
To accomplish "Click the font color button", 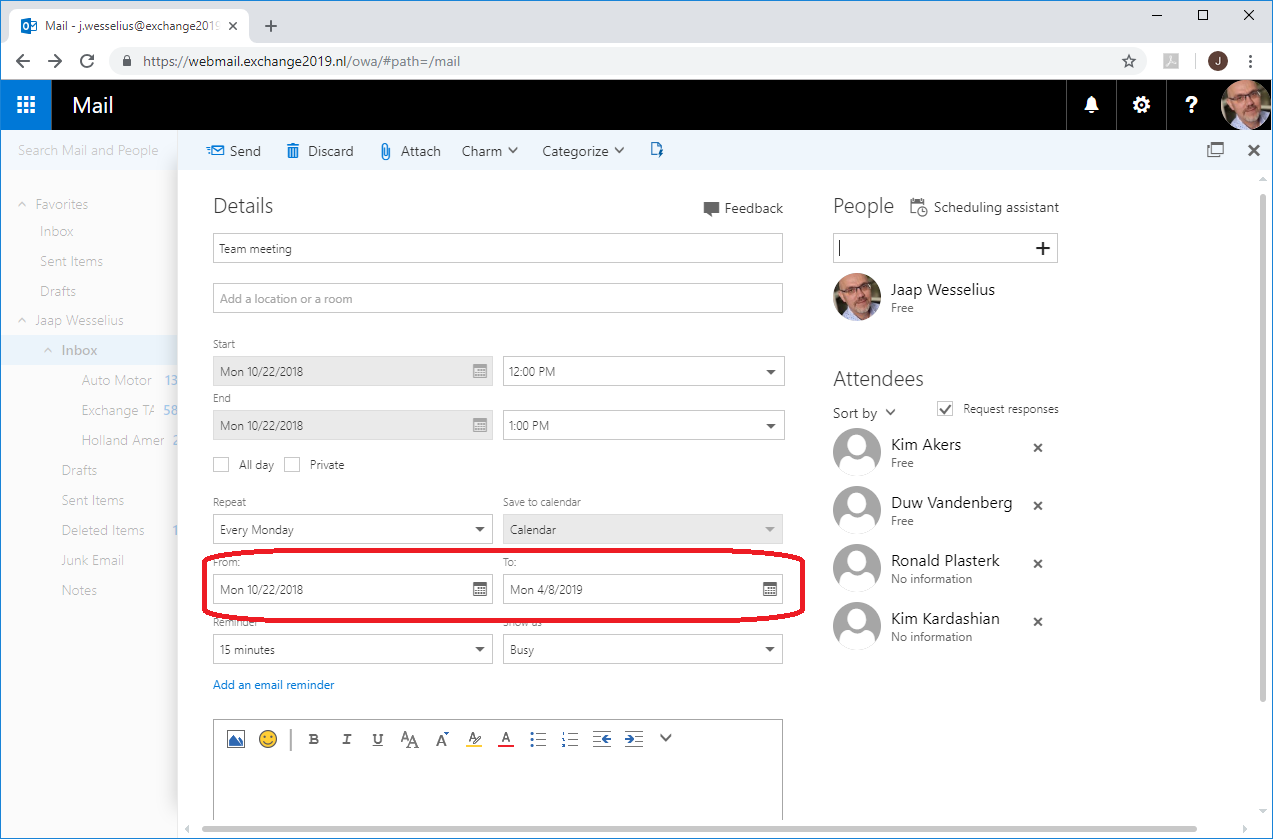I will [x=505, y=739].
